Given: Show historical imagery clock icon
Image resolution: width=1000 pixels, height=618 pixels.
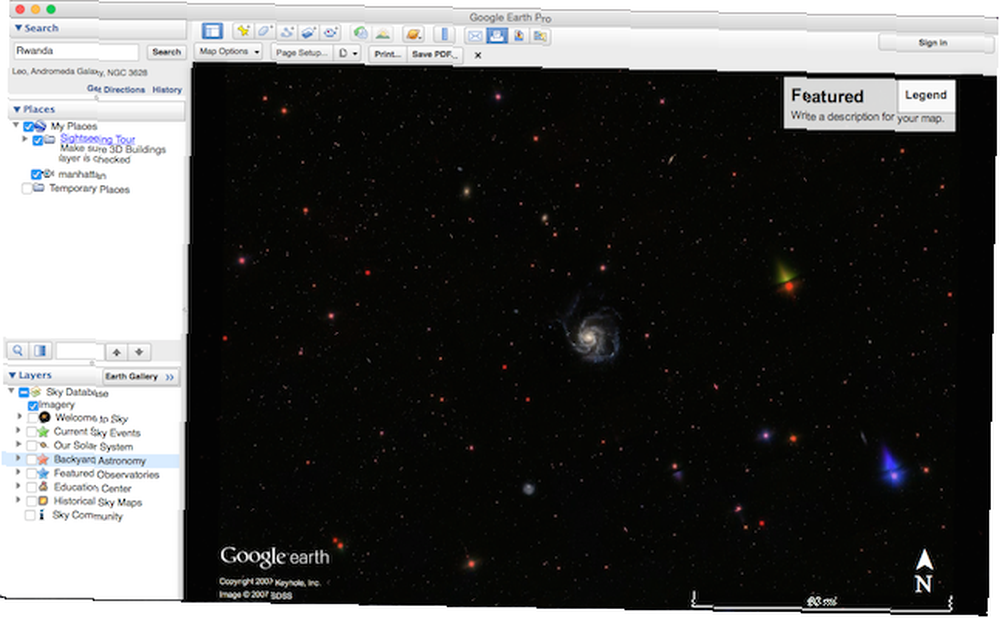Looking at the screenshot, I should (x=360, y=33).
